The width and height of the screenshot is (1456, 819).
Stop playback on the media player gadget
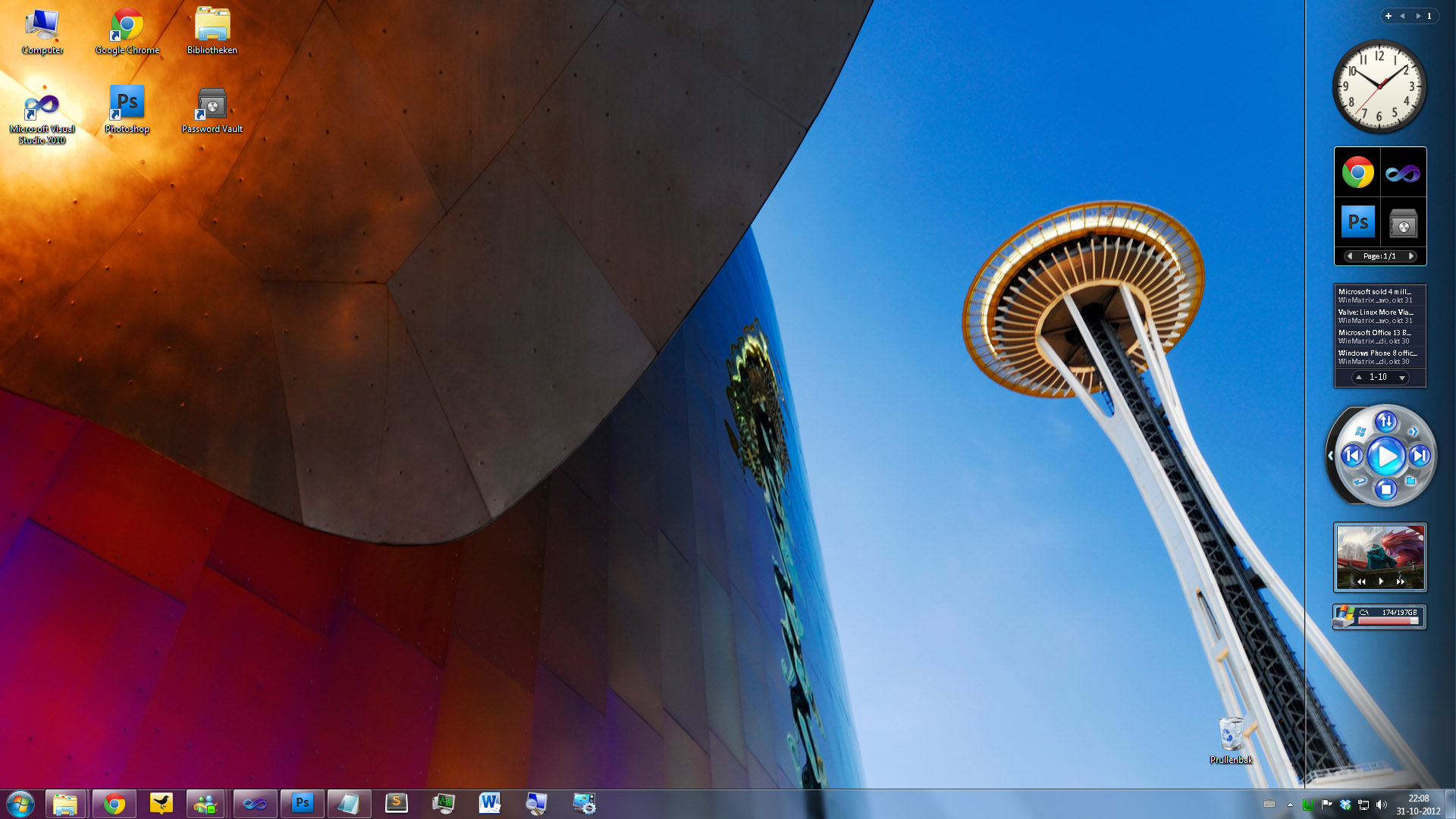coord(1385,489)
